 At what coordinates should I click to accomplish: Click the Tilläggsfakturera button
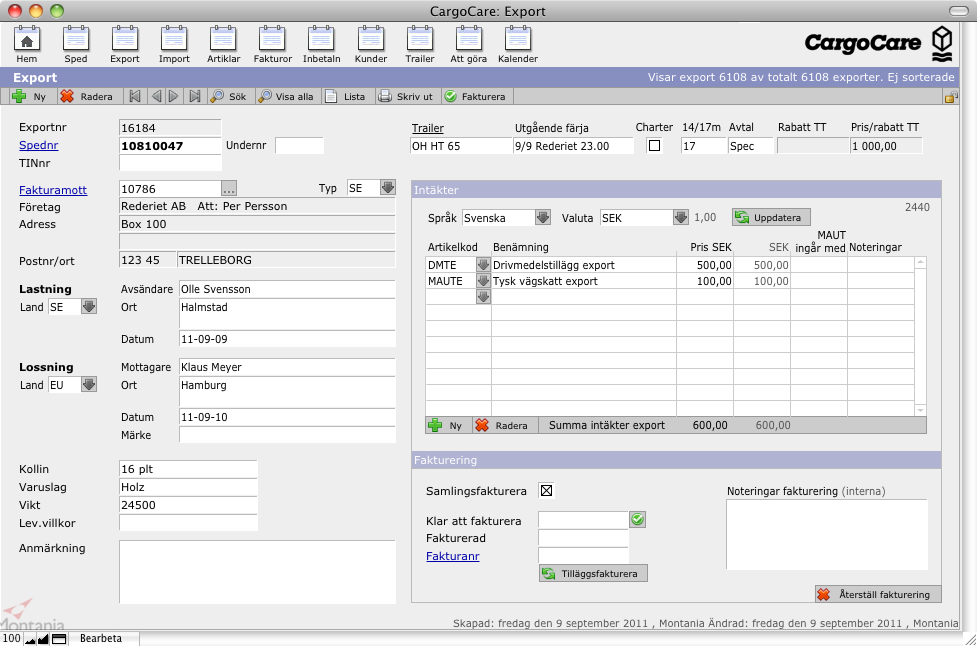coord(593,574)
